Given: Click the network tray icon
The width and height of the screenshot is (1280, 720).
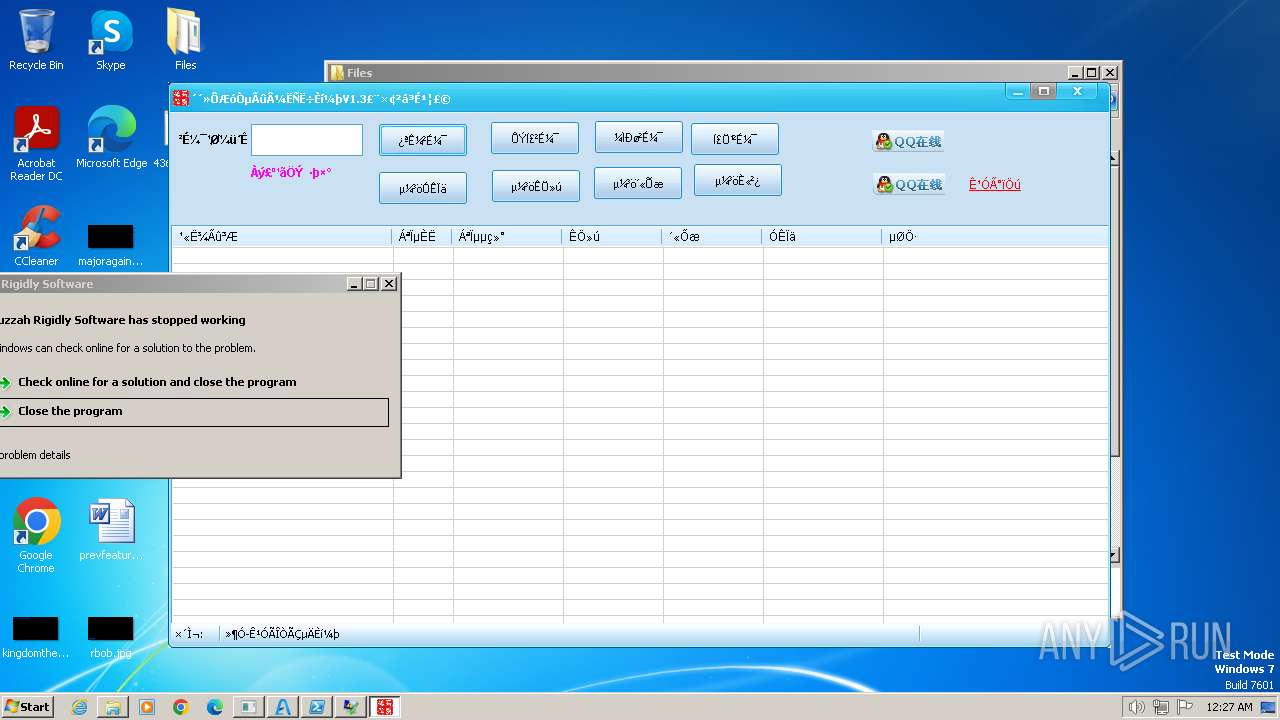Looking at the screenshot, I should (1161, 707).
